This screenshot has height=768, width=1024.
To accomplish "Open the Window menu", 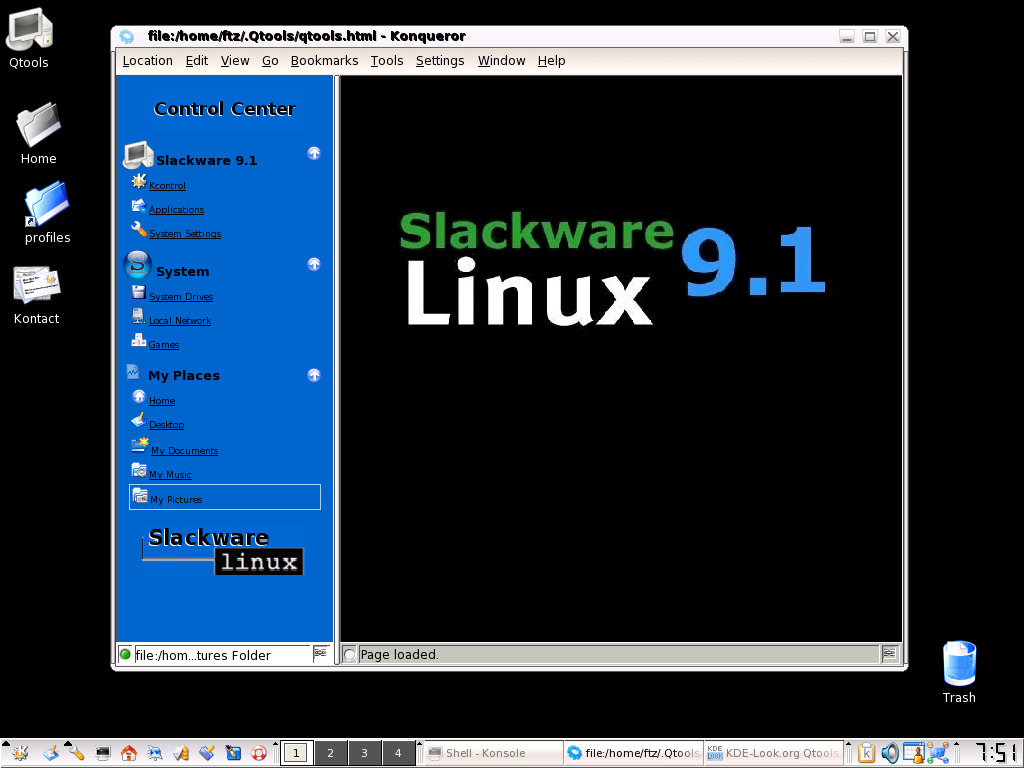I will click(x=502, y=61).
